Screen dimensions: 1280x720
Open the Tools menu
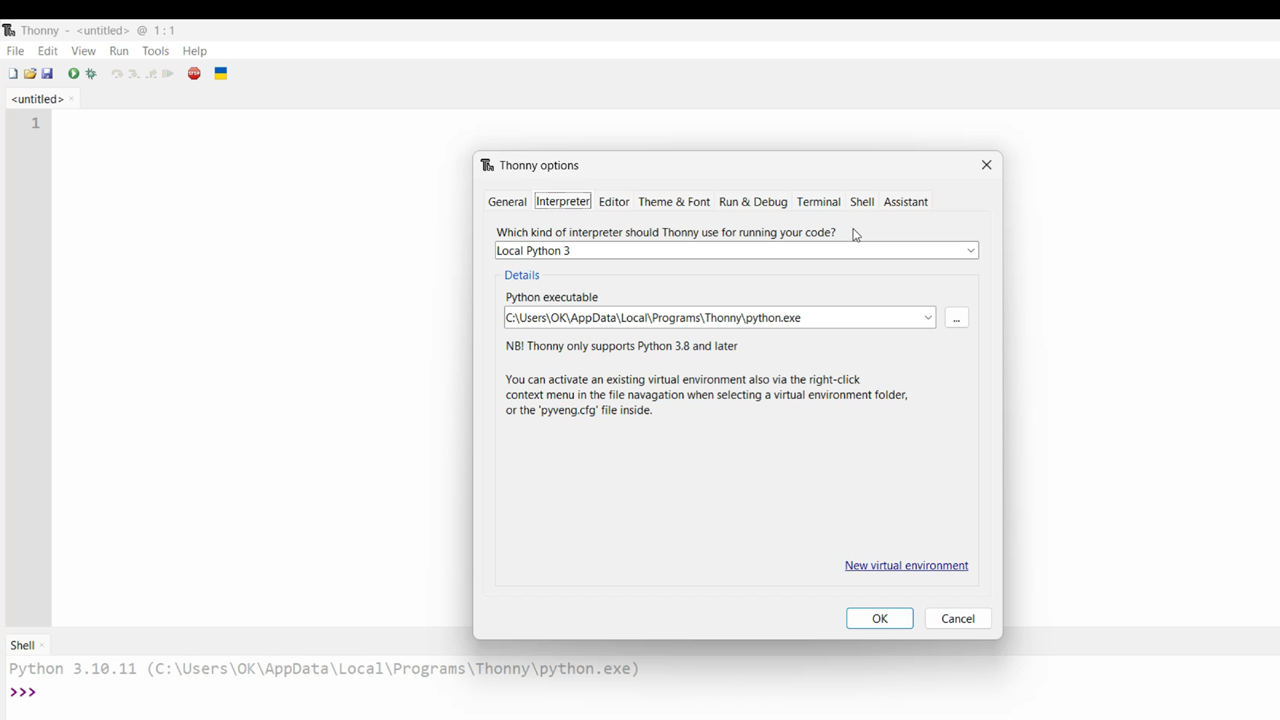pyautogui.click(x=155, y=51)
